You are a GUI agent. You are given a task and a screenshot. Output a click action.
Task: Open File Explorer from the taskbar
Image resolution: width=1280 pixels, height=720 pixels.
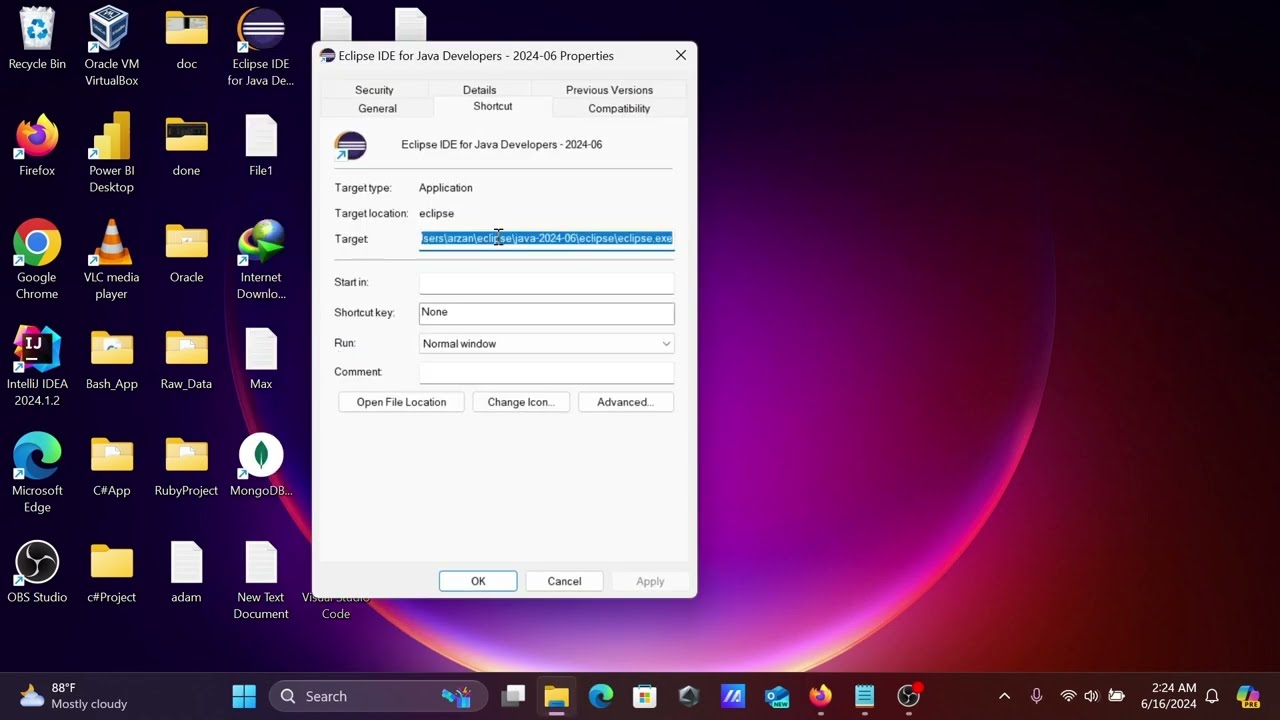(557, 696)
